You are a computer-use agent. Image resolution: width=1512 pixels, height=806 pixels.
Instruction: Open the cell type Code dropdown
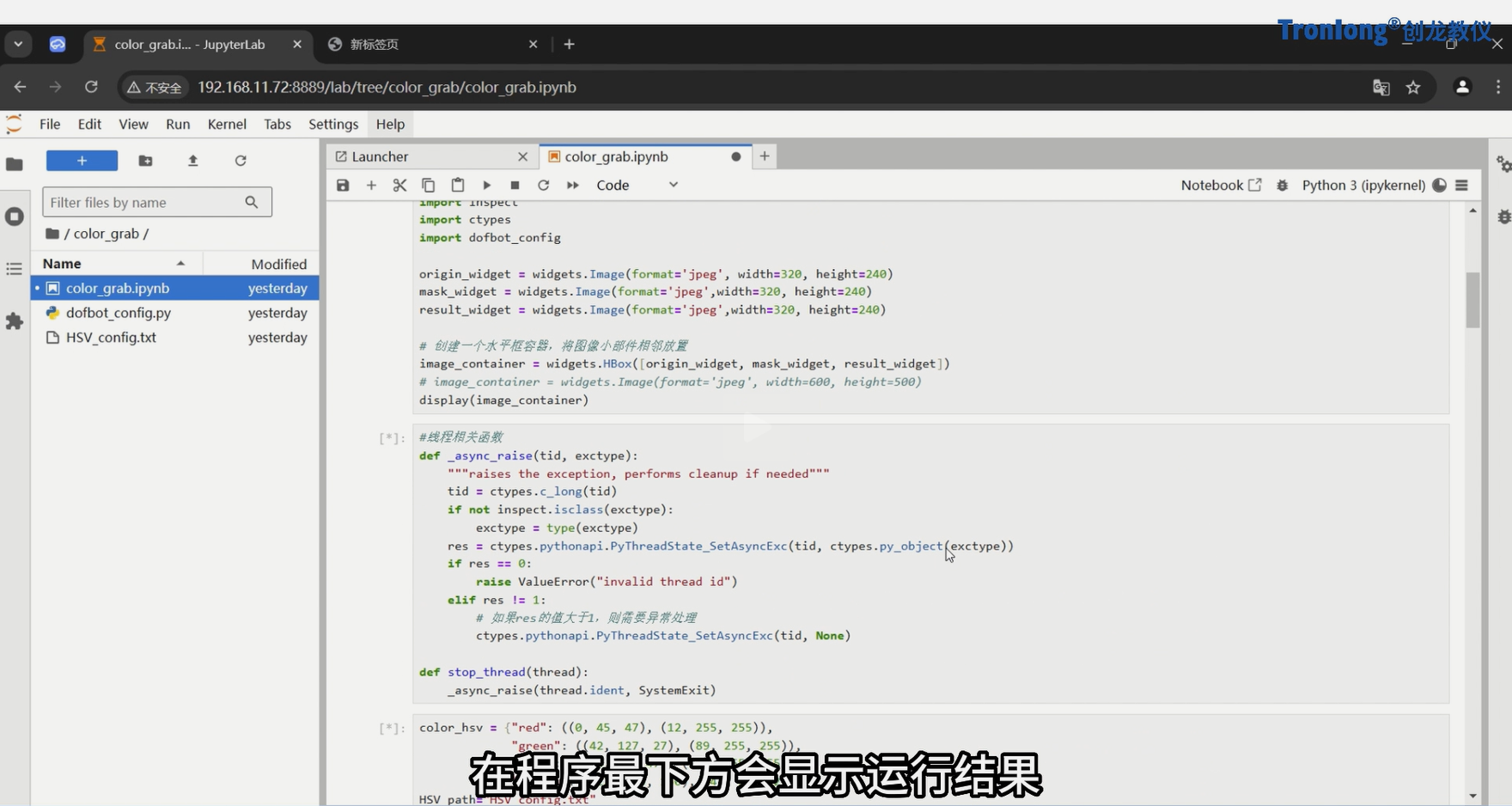coord(637,185)
